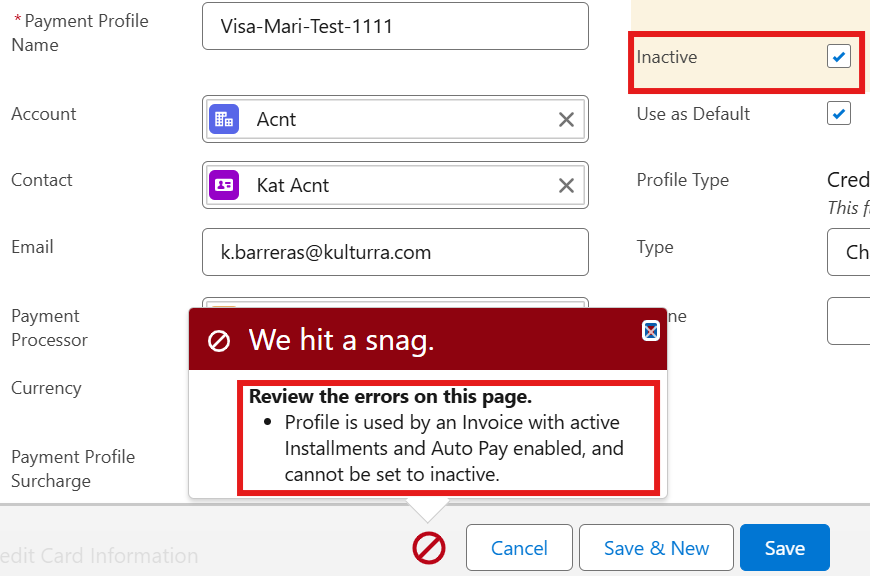This screenshot has width=870, height=576.
Task: Open the Type dropdown
Action: (850, 252)
